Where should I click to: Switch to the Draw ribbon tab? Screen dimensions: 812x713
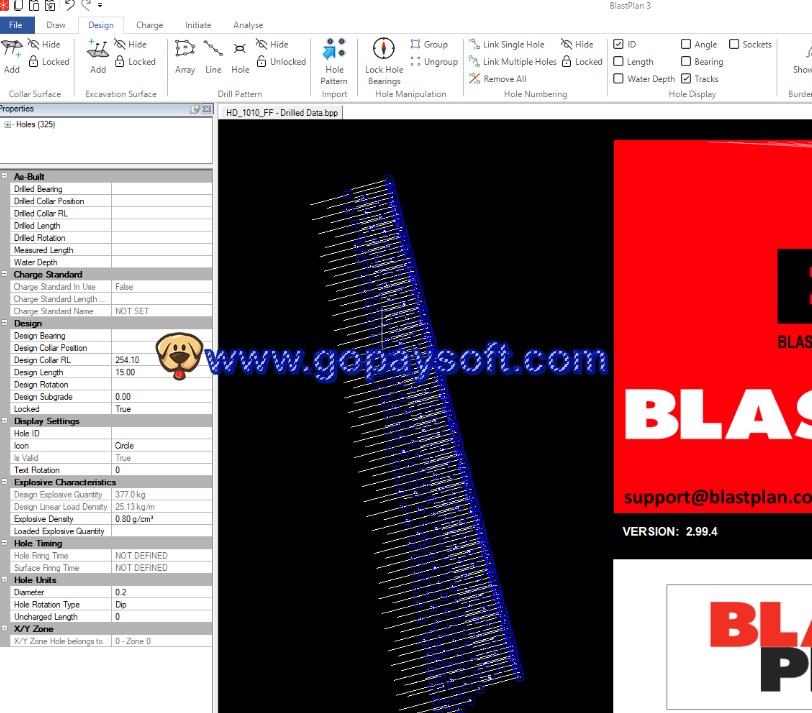tap(56, 25)
